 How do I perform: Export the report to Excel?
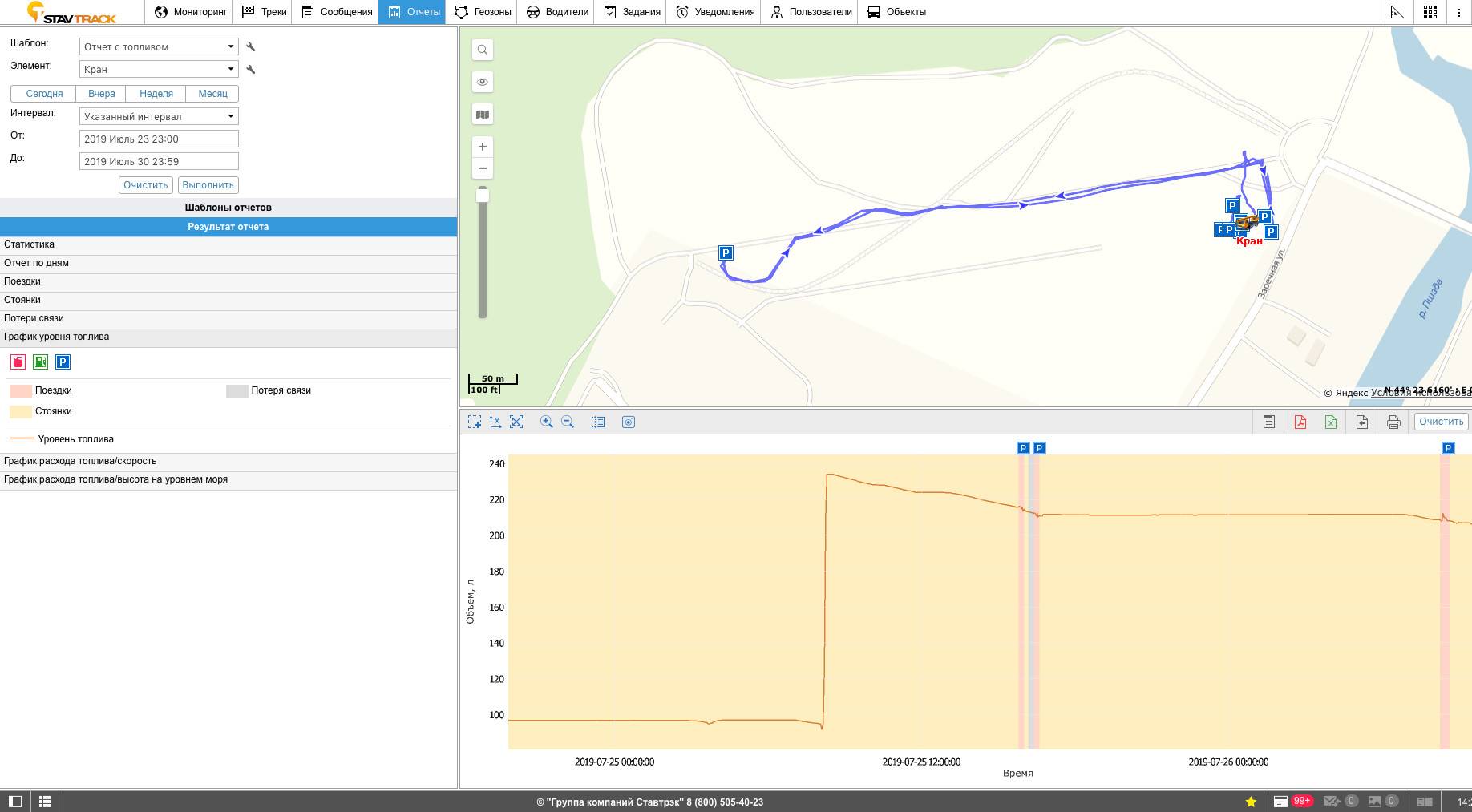tap(1330, 422)
